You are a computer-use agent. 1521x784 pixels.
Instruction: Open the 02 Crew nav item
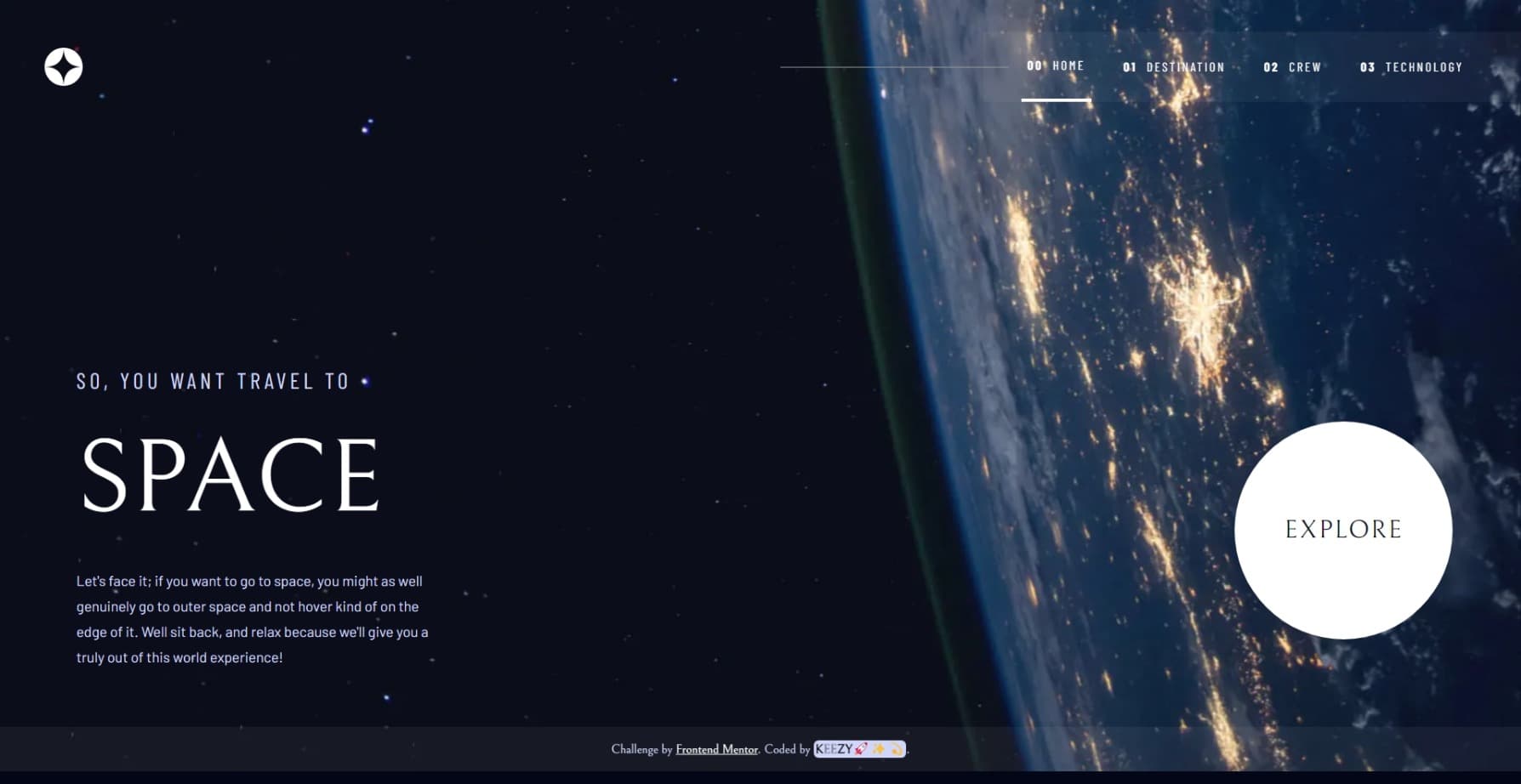click(x=1292, y=67)
